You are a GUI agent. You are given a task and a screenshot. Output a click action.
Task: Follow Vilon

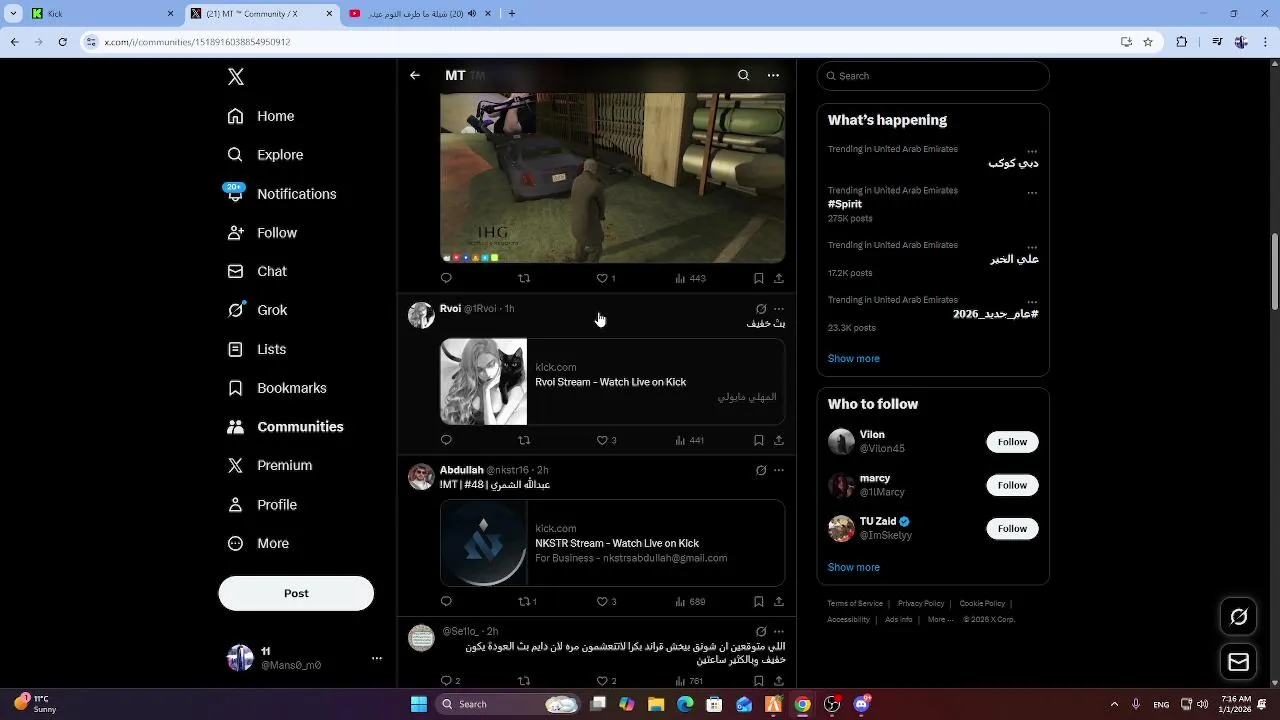coord(1012,442)
